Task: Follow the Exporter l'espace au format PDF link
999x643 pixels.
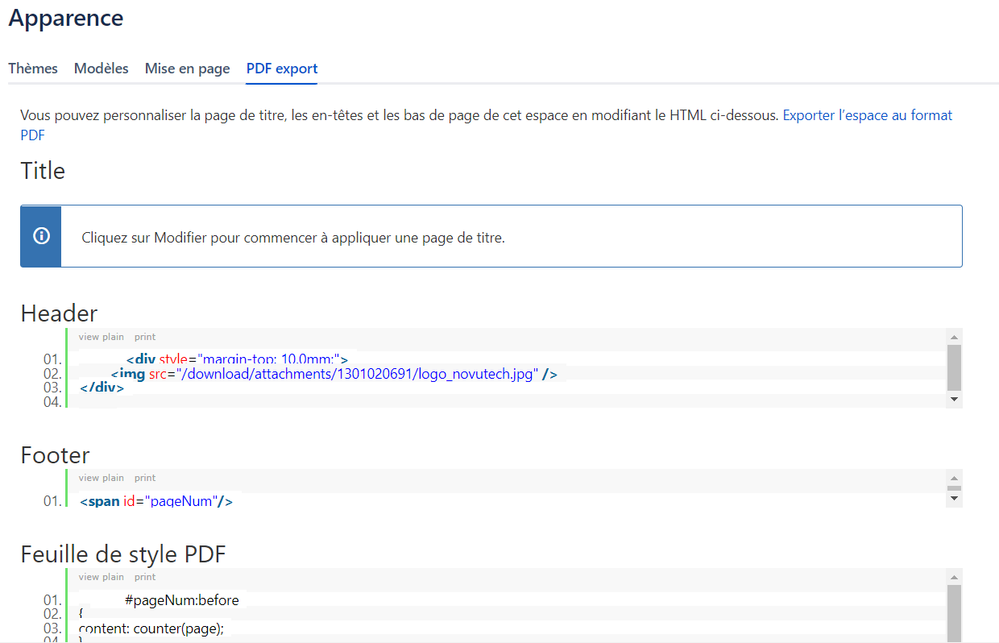Action: pos(867,115)
